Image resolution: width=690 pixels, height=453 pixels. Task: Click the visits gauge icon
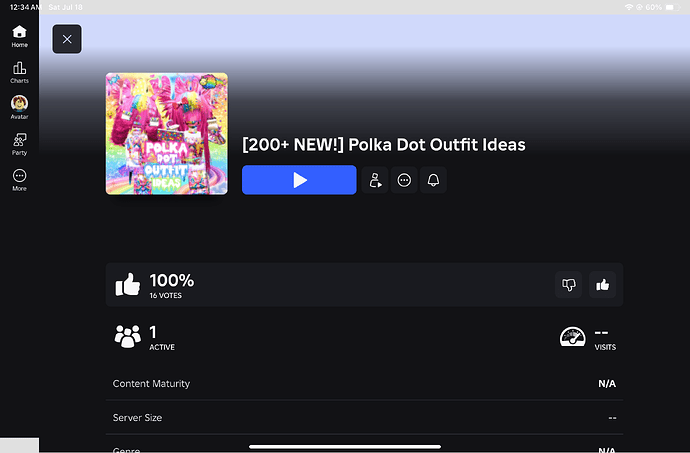[573, 337]
